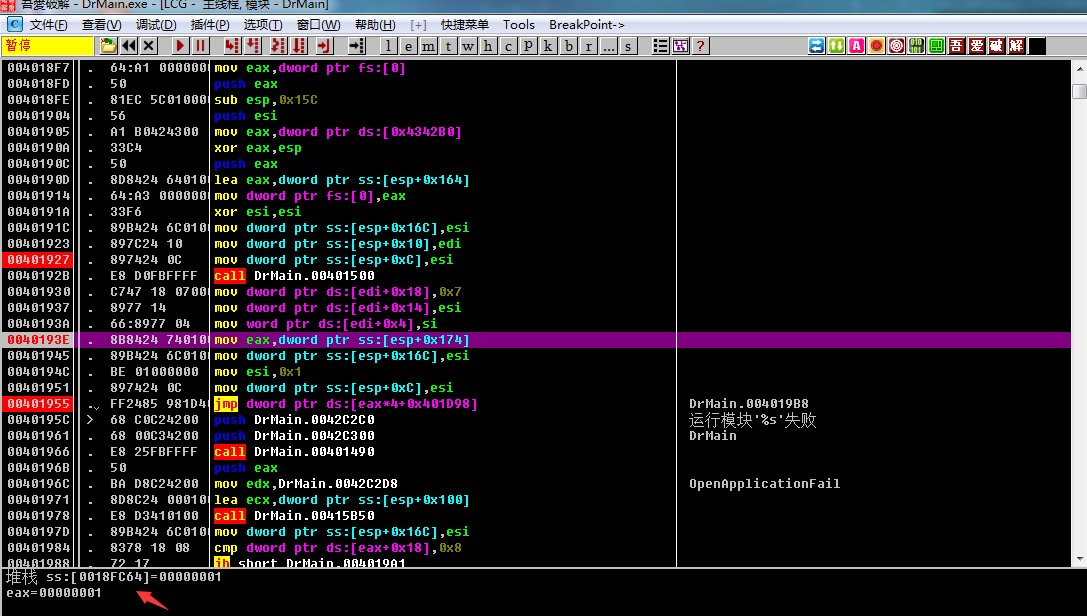
Task: Open the 选项(T) menu
Action: (263, 25)
